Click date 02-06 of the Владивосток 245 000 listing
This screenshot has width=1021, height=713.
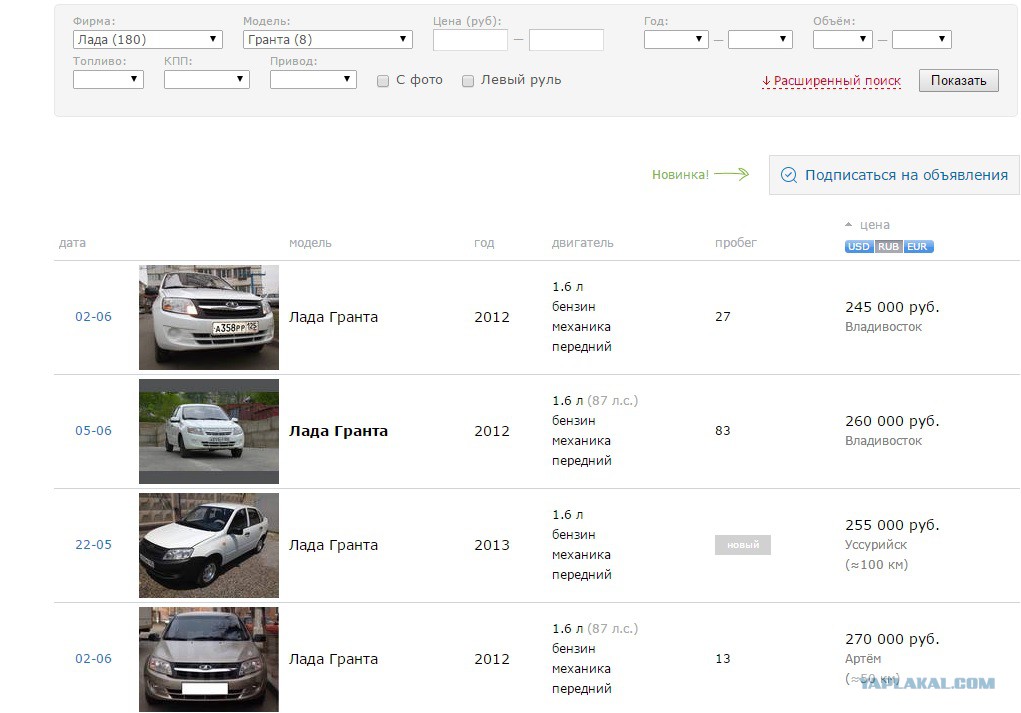point(93,316)
